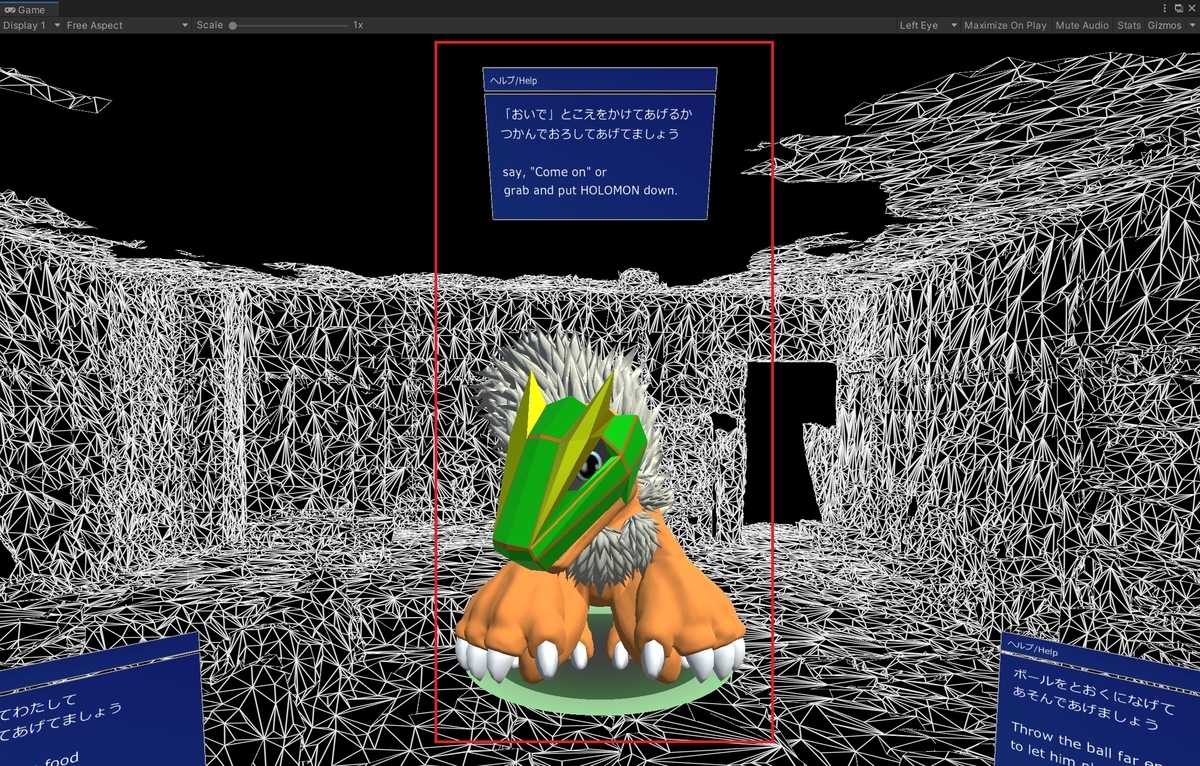The image size is (1200, 766).
Task: Click the text 'say, "Come on" or'
Action: 554,172
